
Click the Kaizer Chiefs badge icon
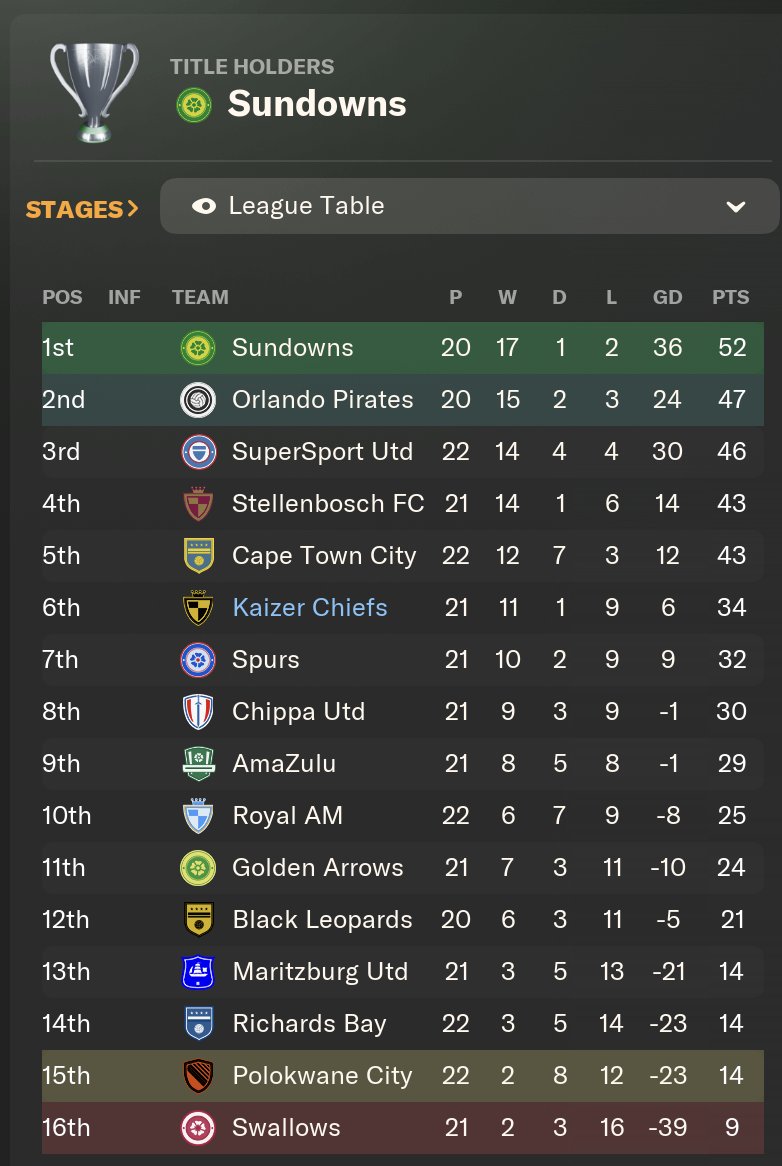[196, 608]
